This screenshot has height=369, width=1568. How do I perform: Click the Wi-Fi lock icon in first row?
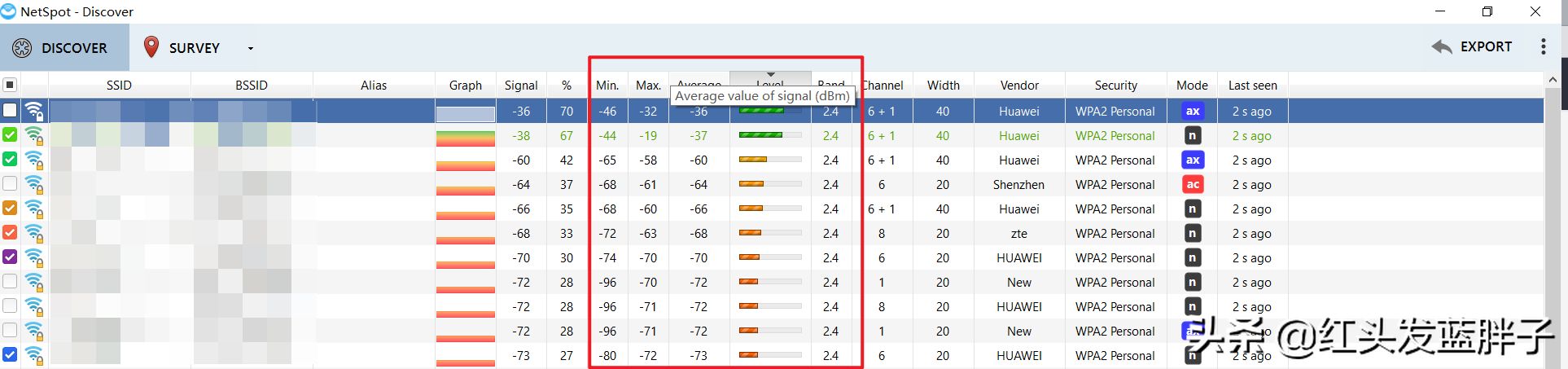coord(34,112)
